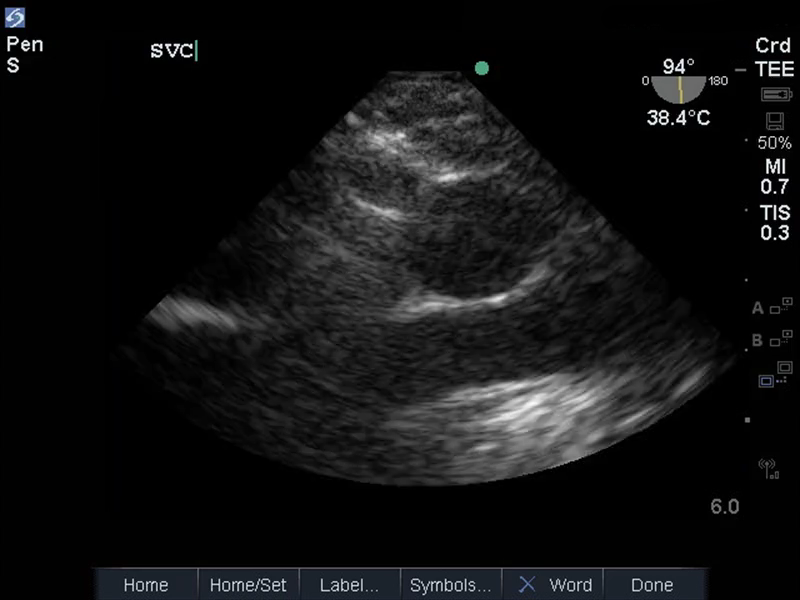Click the SVC annotation text field
The width and height of the screenshot is (800, 600).
(x=173, y=51)
